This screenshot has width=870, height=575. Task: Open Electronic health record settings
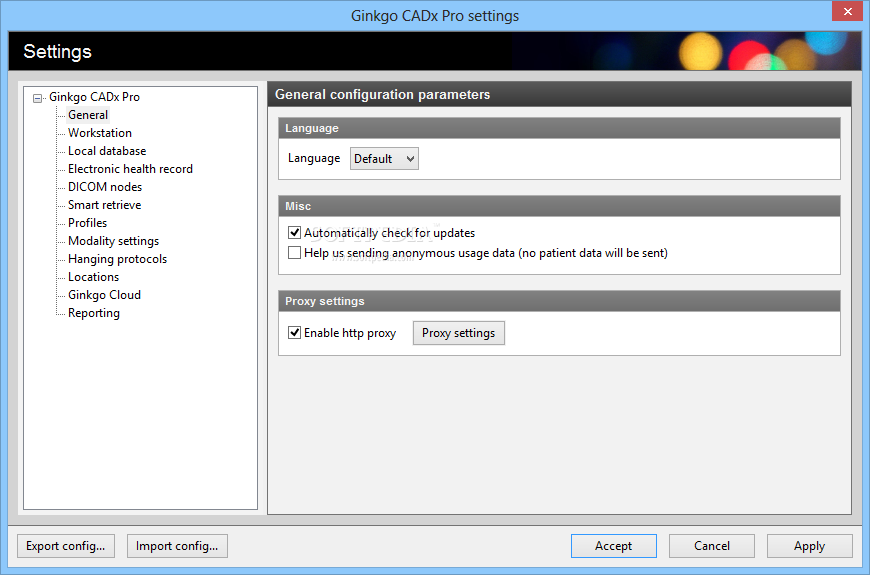pos(130,169)
